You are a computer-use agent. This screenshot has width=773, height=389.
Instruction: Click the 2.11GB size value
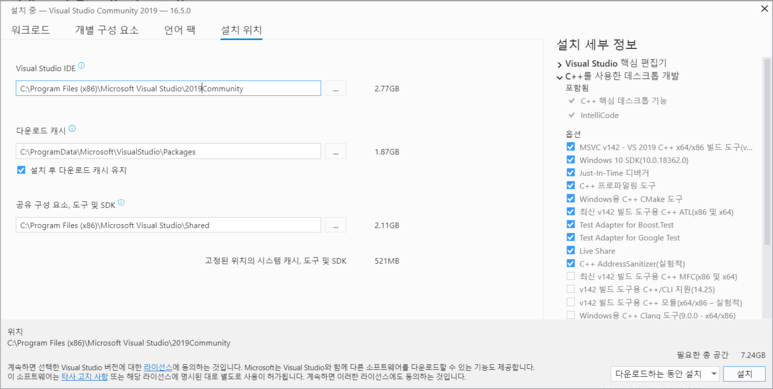pos(387,225)
